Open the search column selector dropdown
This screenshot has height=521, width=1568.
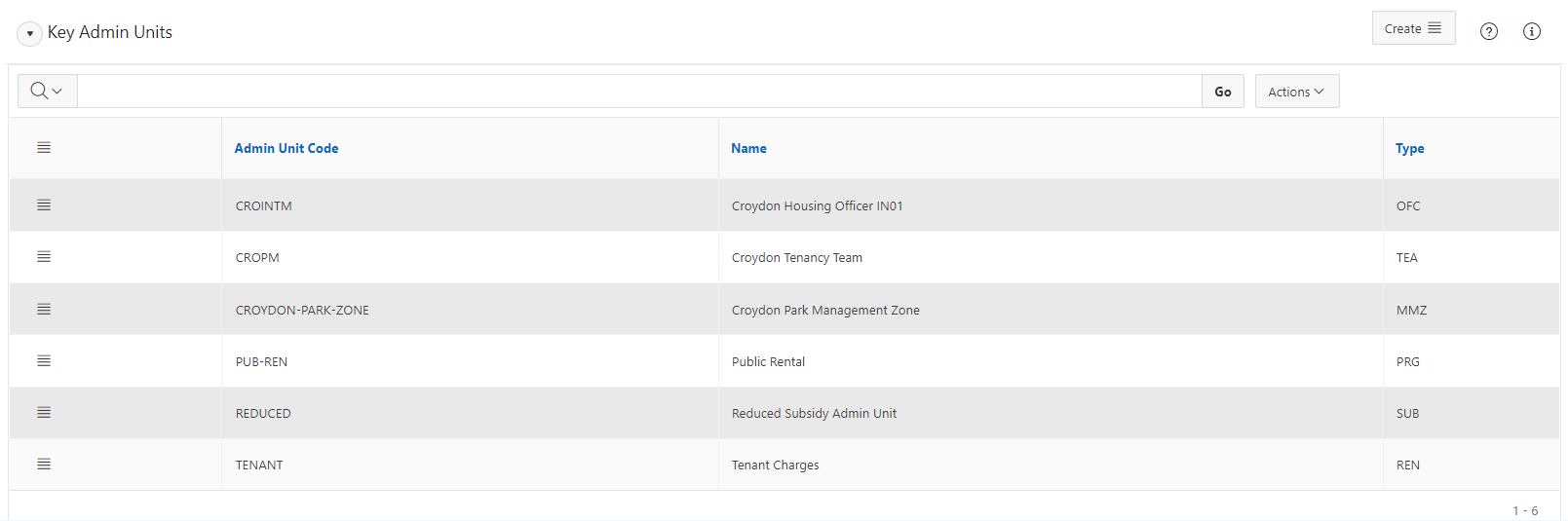(47, 91)
